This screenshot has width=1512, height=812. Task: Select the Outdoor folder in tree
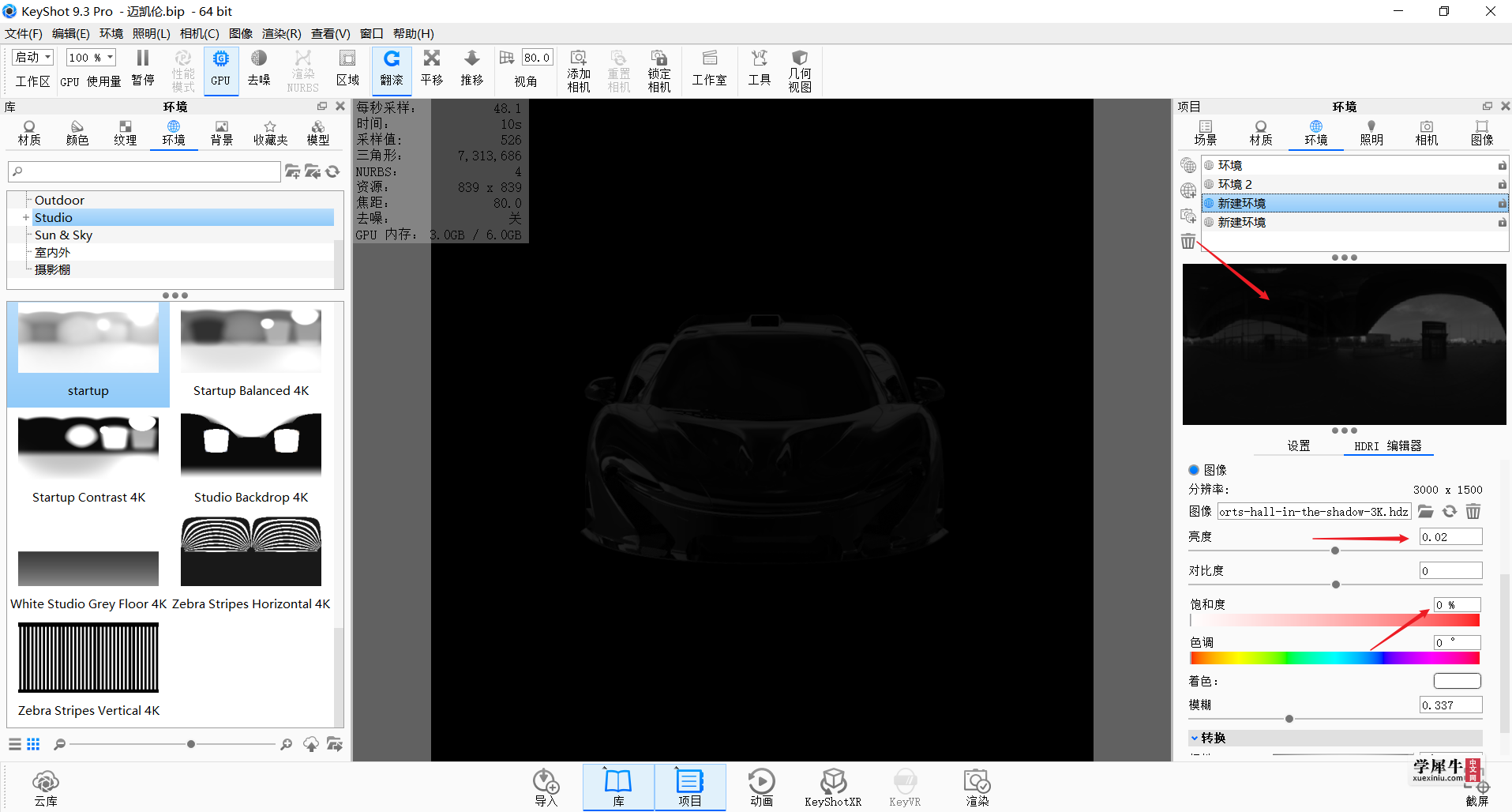[x=59, y=201]
